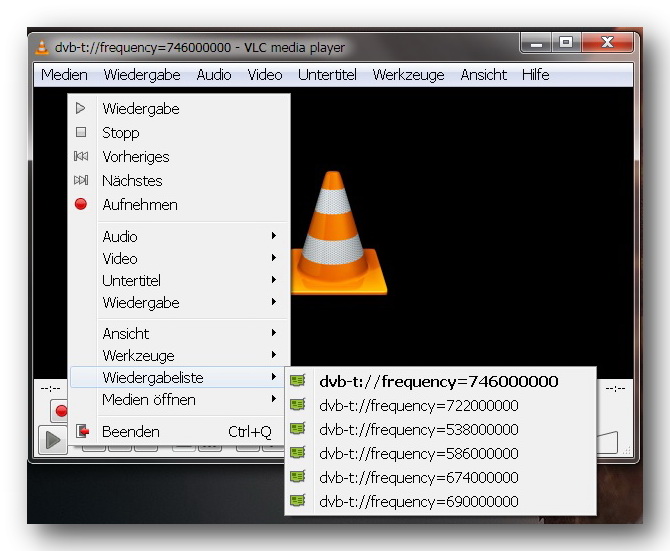Screen dimensions: 670x551
Task: Click capture card icon beside frequency=674000000
Action: click(298, 476)
